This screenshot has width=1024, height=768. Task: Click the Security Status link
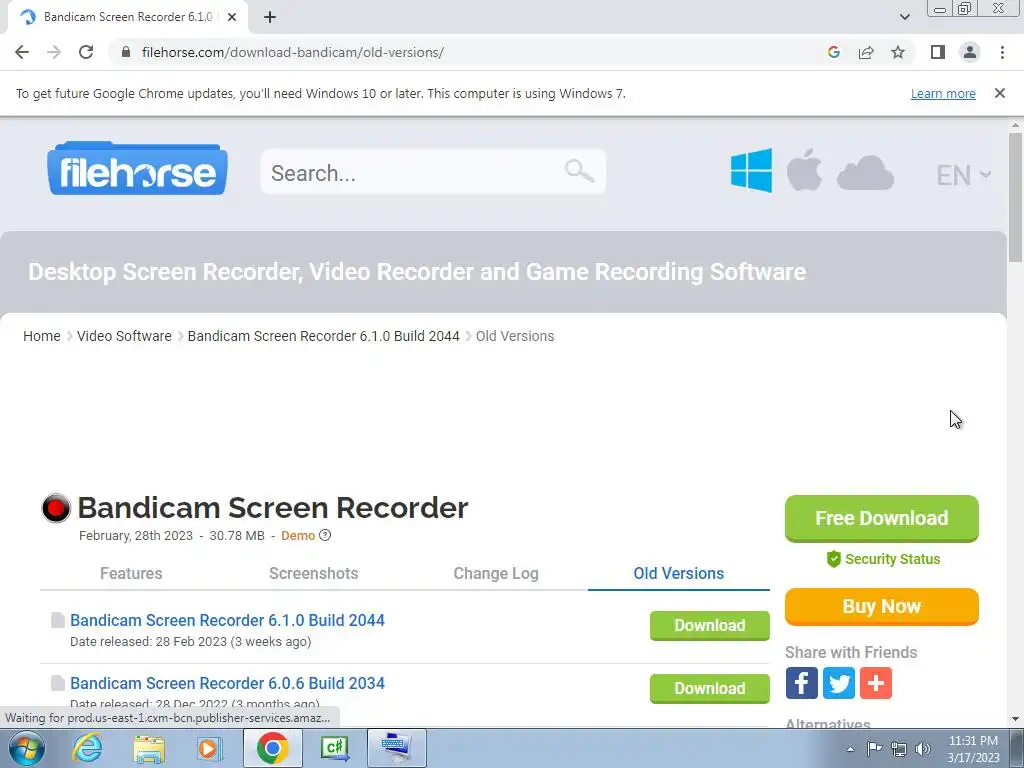(883, 559)
